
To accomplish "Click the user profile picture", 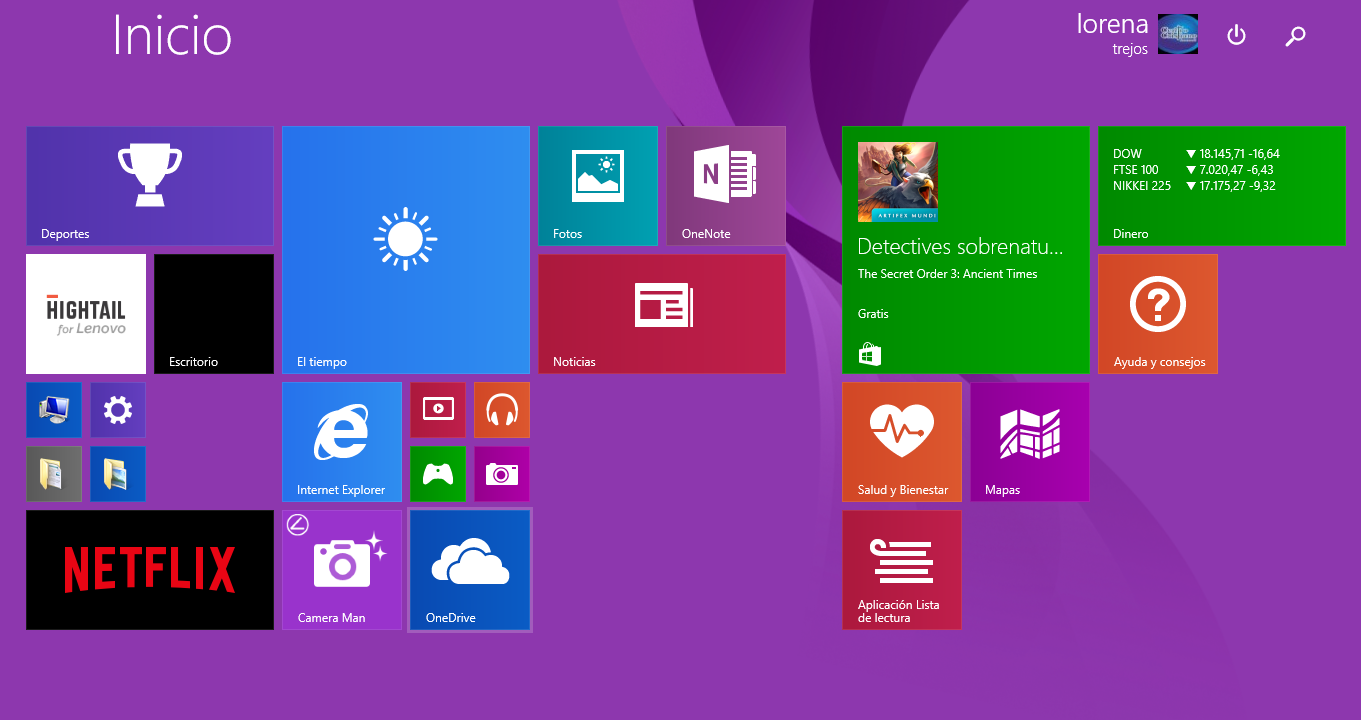I will pyautogui.click(x=1178, y=34).
